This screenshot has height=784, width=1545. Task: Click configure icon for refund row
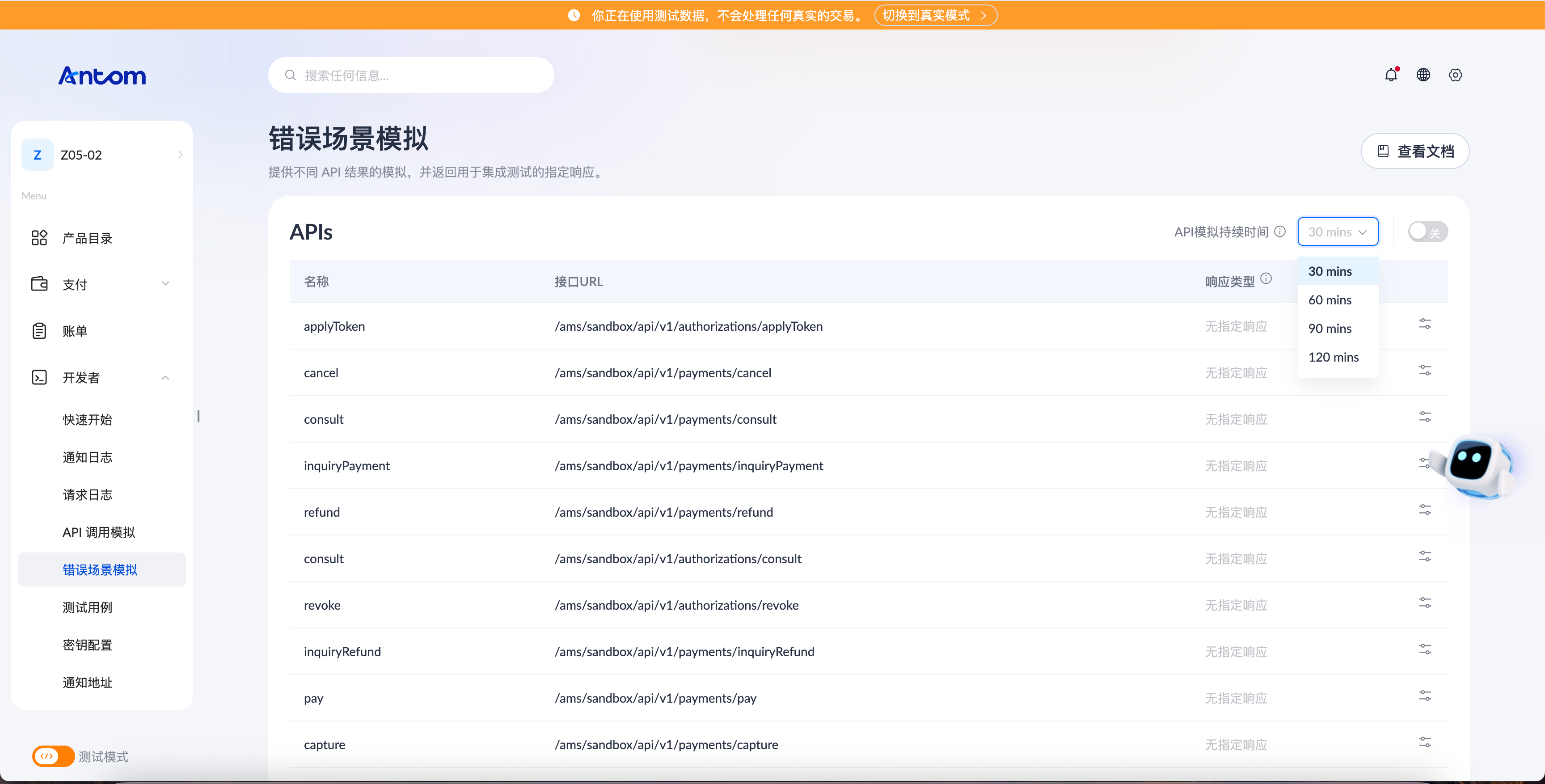[1425, 510]
